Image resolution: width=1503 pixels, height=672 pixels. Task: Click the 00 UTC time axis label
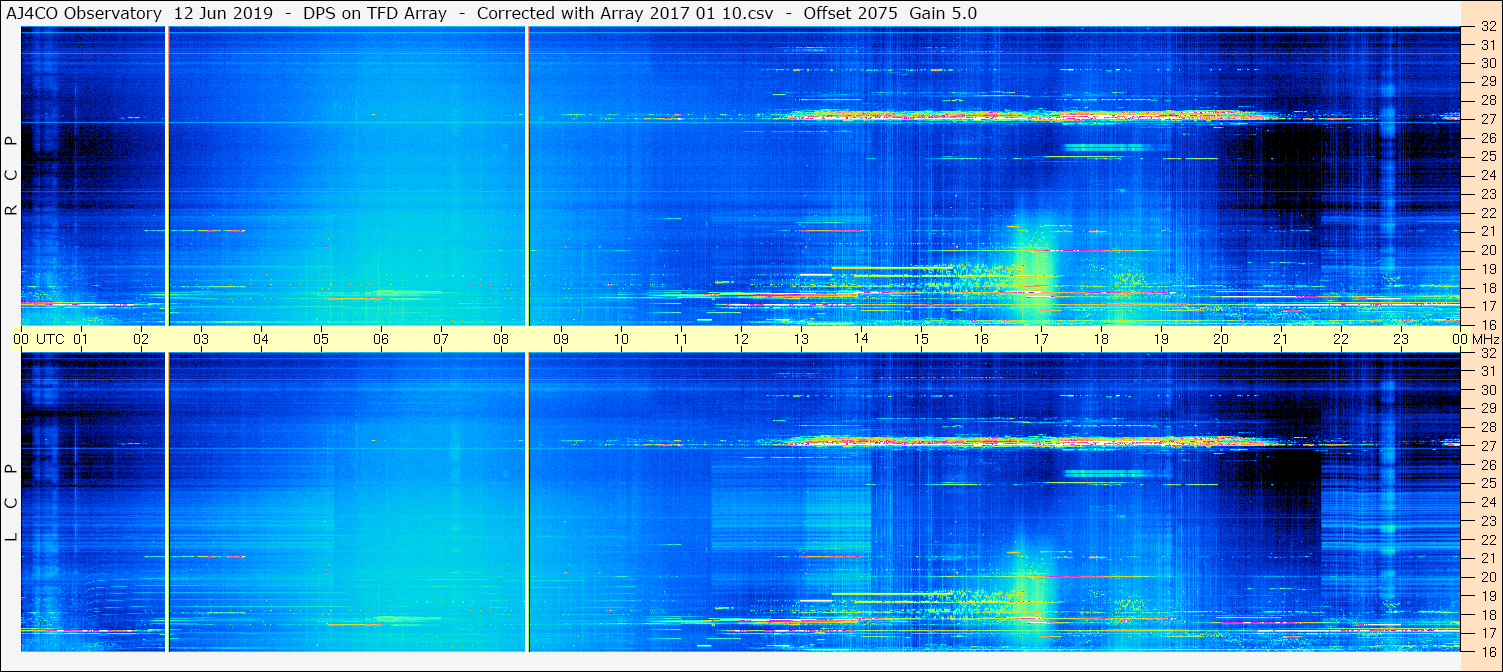[39, 339]
